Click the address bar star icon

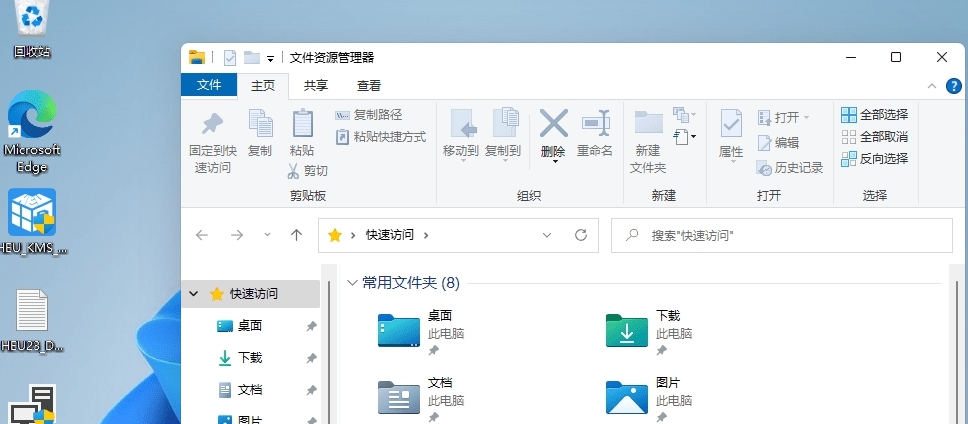point(335,235)
